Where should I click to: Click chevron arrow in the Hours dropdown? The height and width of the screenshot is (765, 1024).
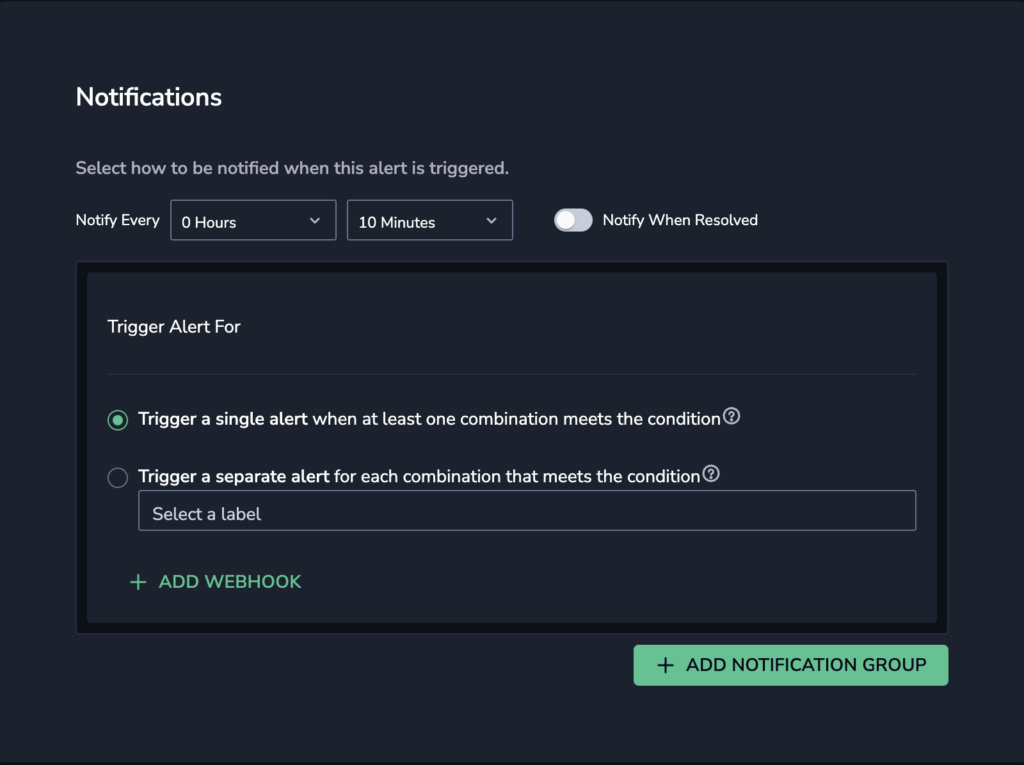click(x=315, y=221)
